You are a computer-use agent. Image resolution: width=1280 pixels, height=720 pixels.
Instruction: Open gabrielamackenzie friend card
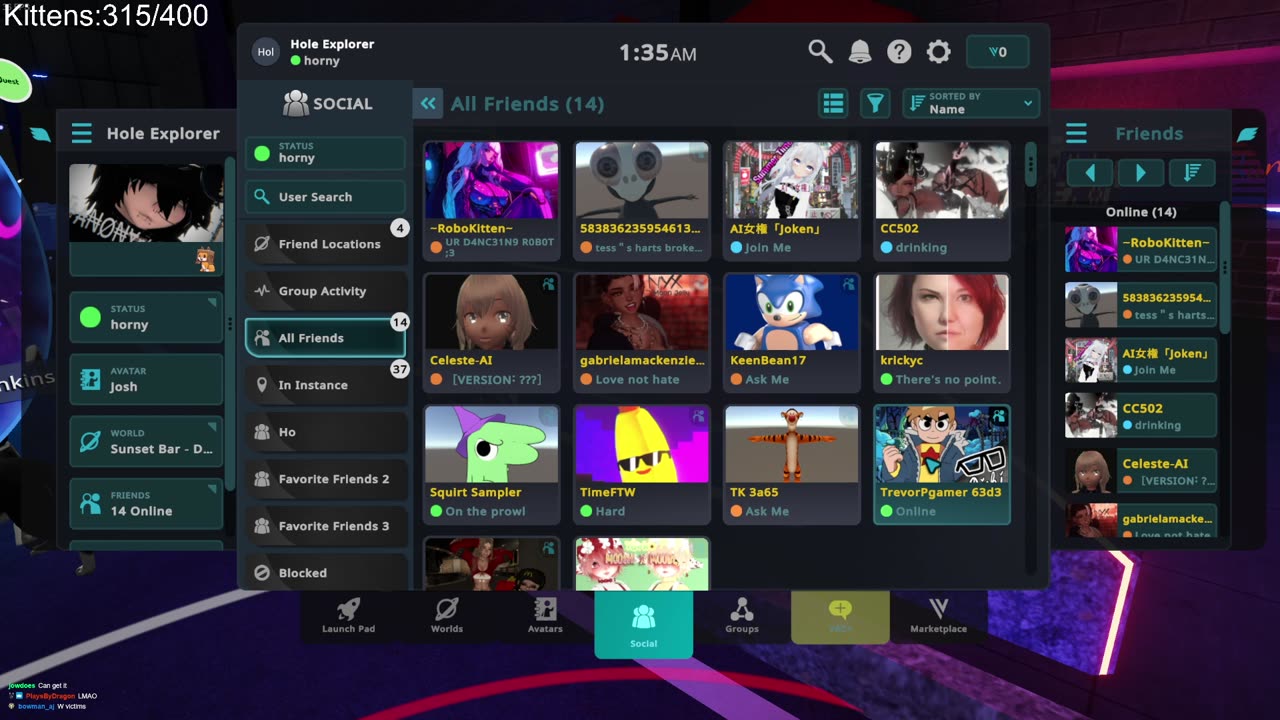click(642, 332)
